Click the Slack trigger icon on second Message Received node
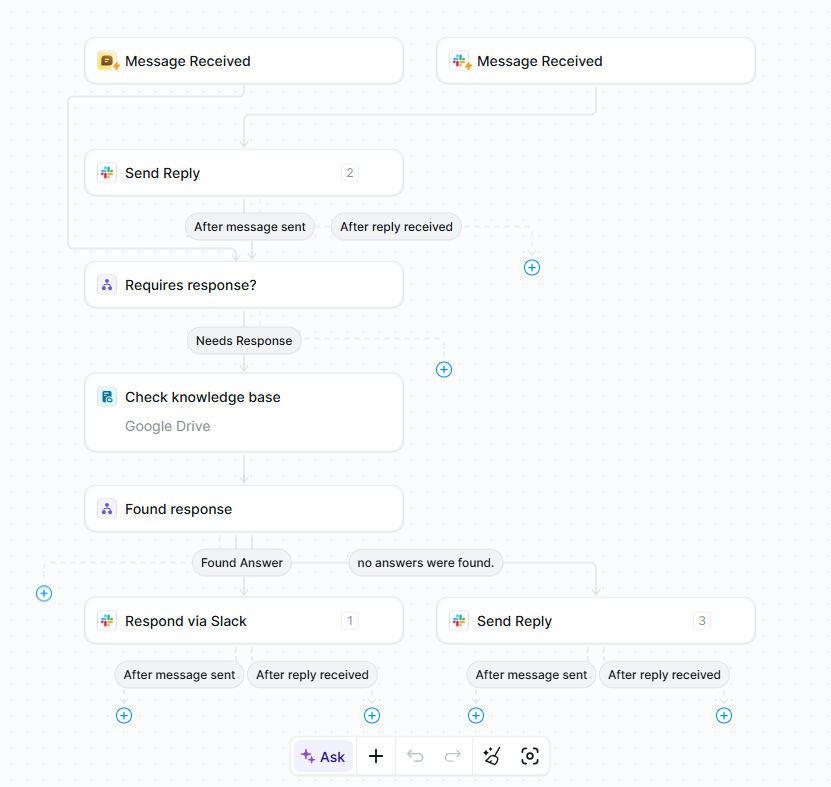The height and width of the screenshot is (787, 831). 459,61
